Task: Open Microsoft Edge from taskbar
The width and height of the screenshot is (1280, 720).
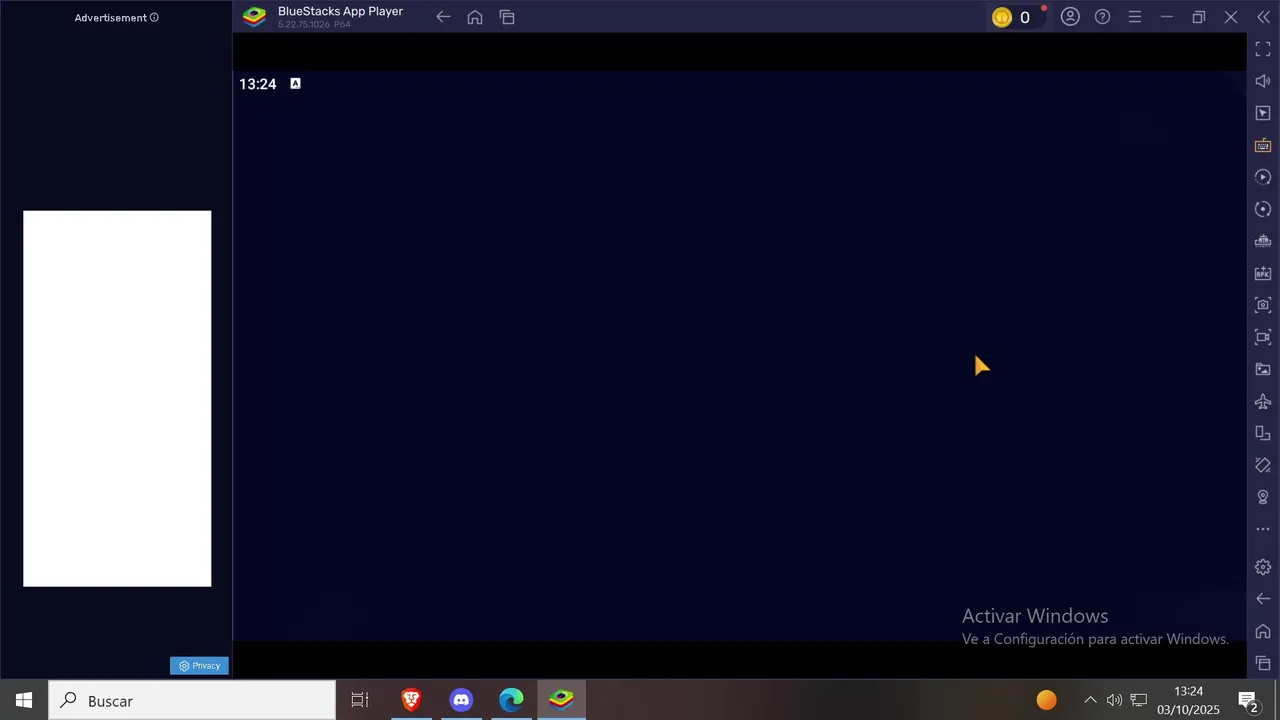Action: [511, 700]
